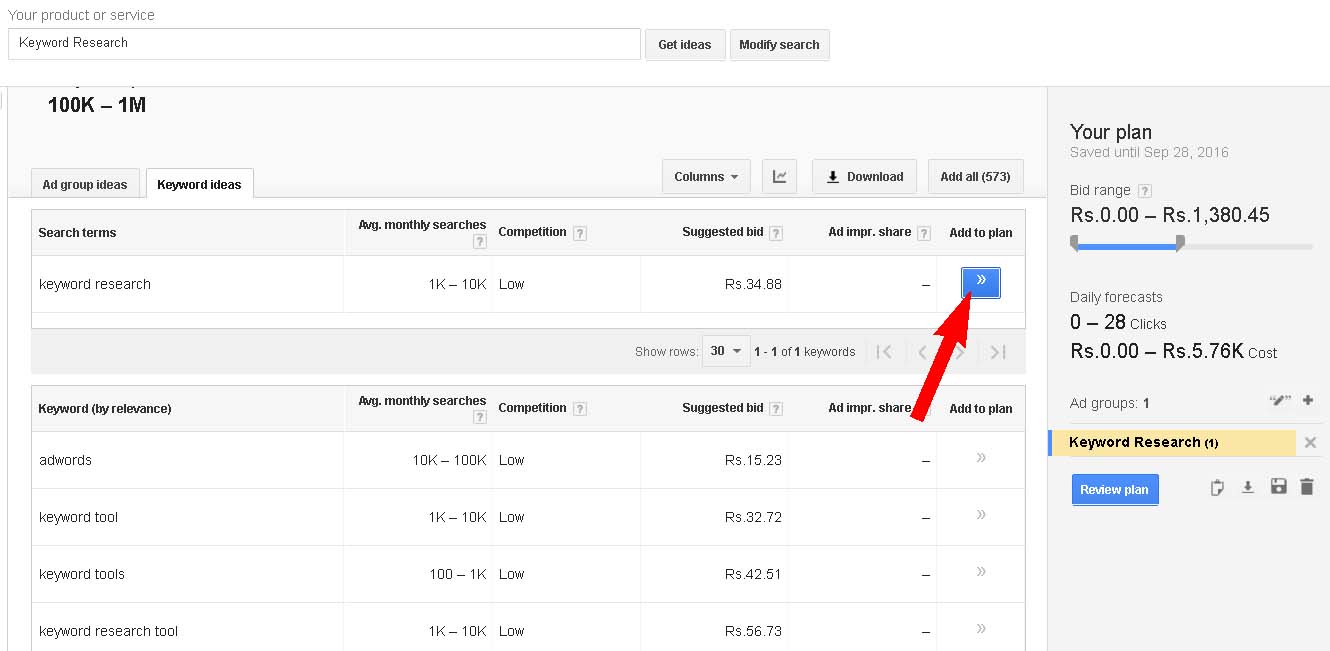Open the Show rows dropdown
This screenshot has height=651, width=1330.
pyautogui.click(x=726, y=351)
